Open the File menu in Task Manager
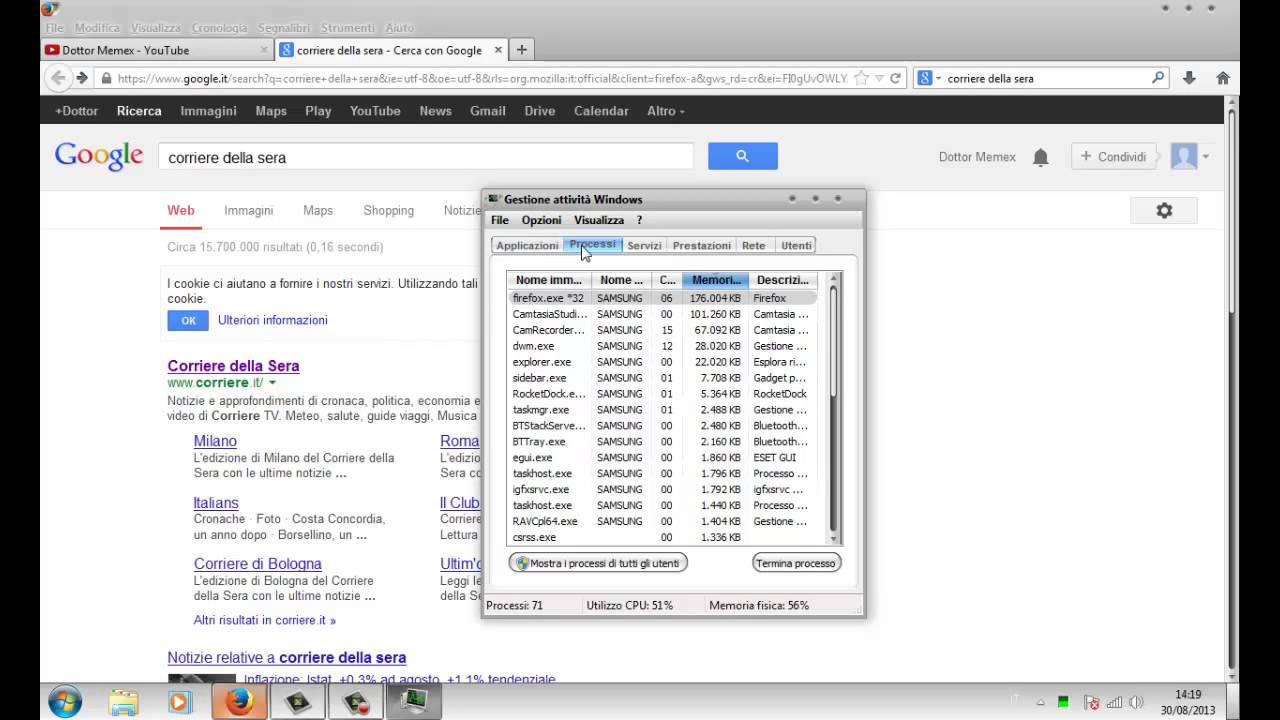This screenshot has width=1280, height=720. [x=500, y=220]
